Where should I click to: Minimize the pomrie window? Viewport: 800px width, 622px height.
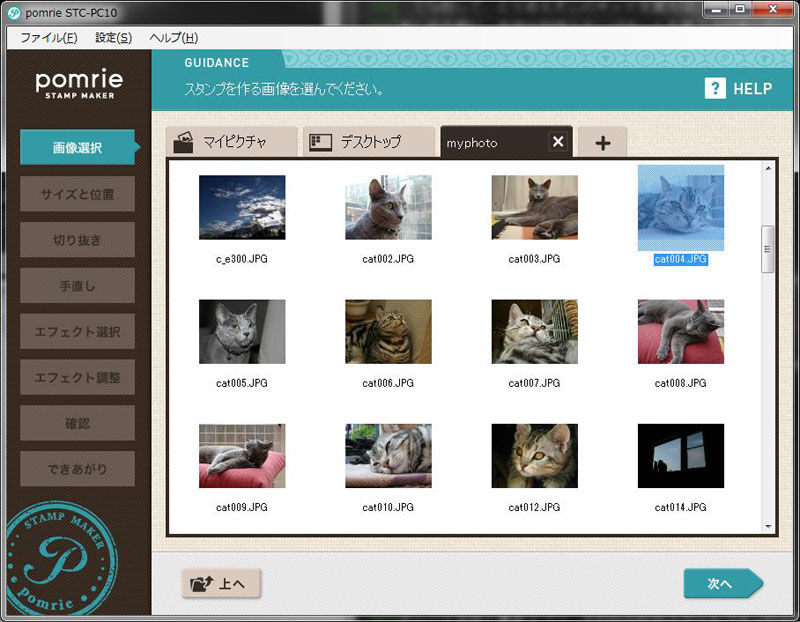pyautogui.click(x=716, y=9)
